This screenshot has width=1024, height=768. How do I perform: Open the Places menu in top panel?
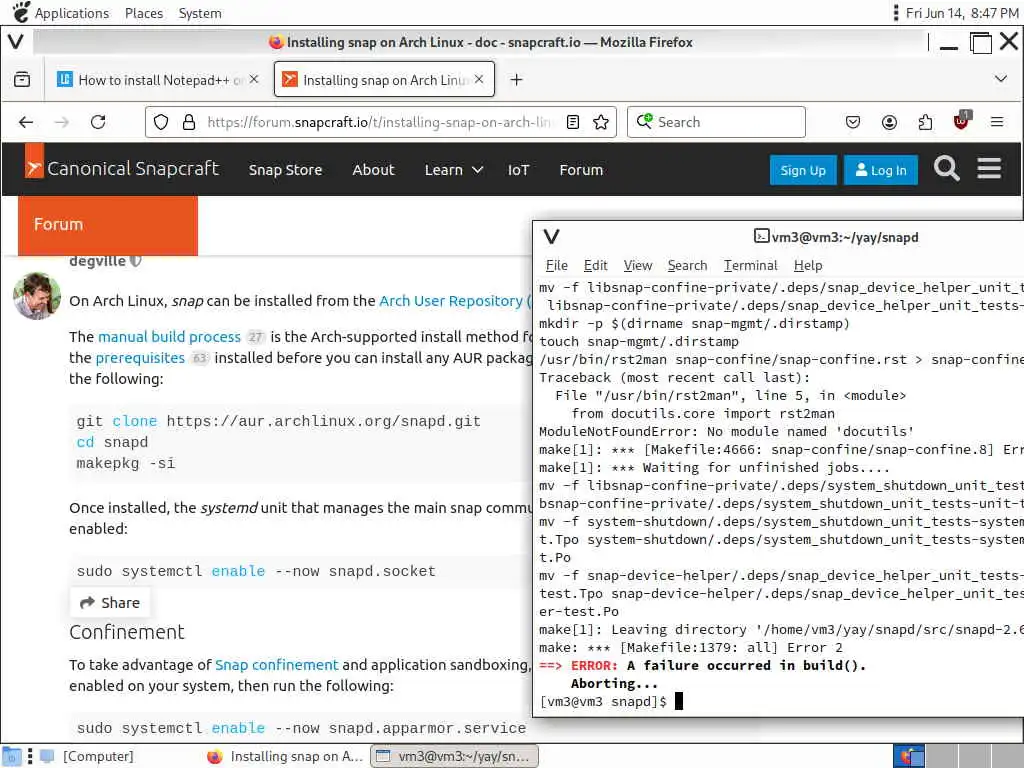(x=144, y=13)
